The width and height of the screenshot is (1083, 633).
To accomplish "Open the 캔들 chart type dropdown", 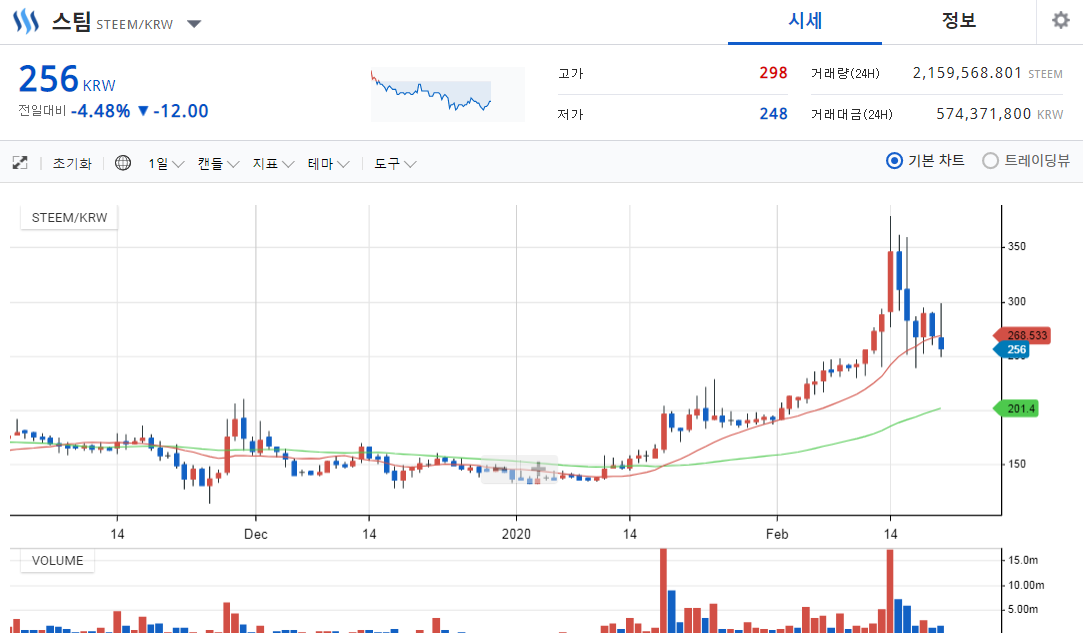I will 218,164.
